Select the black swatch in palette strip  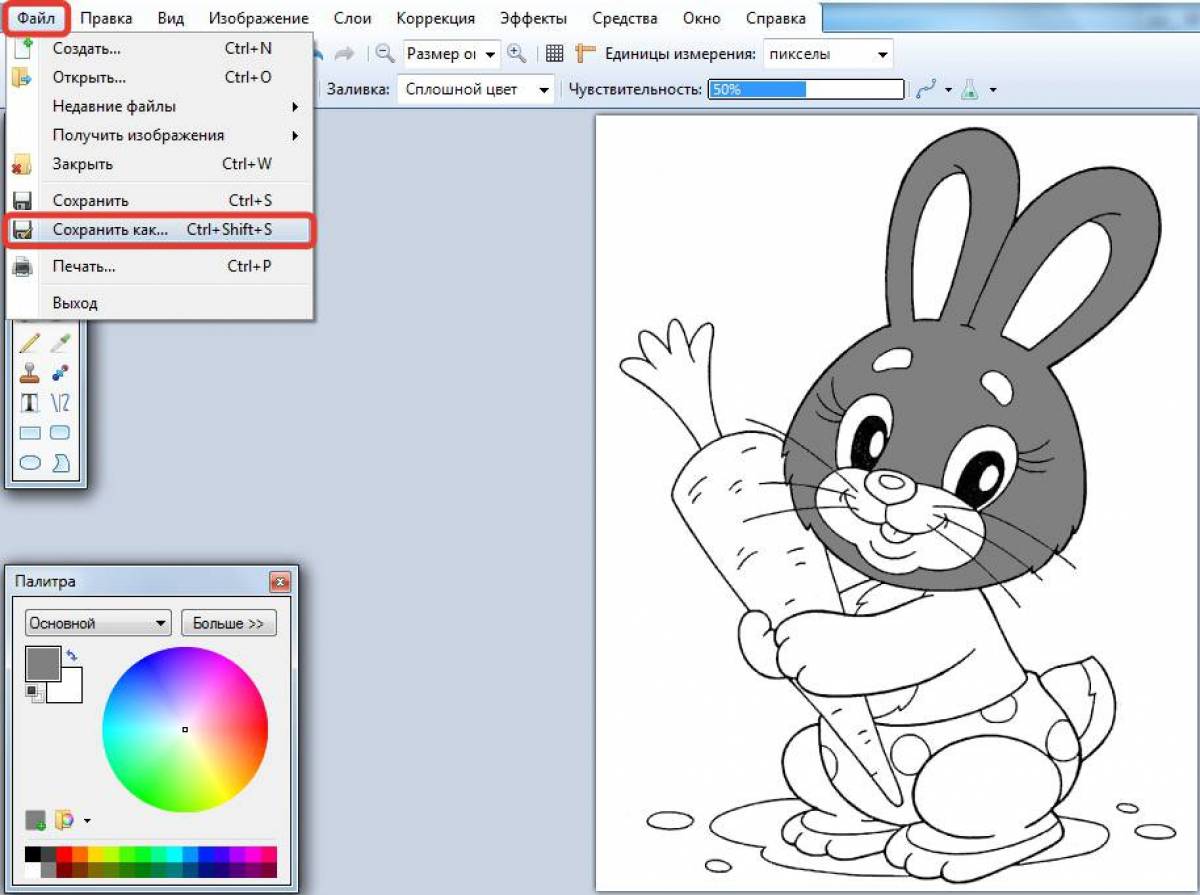pos(33,854)
